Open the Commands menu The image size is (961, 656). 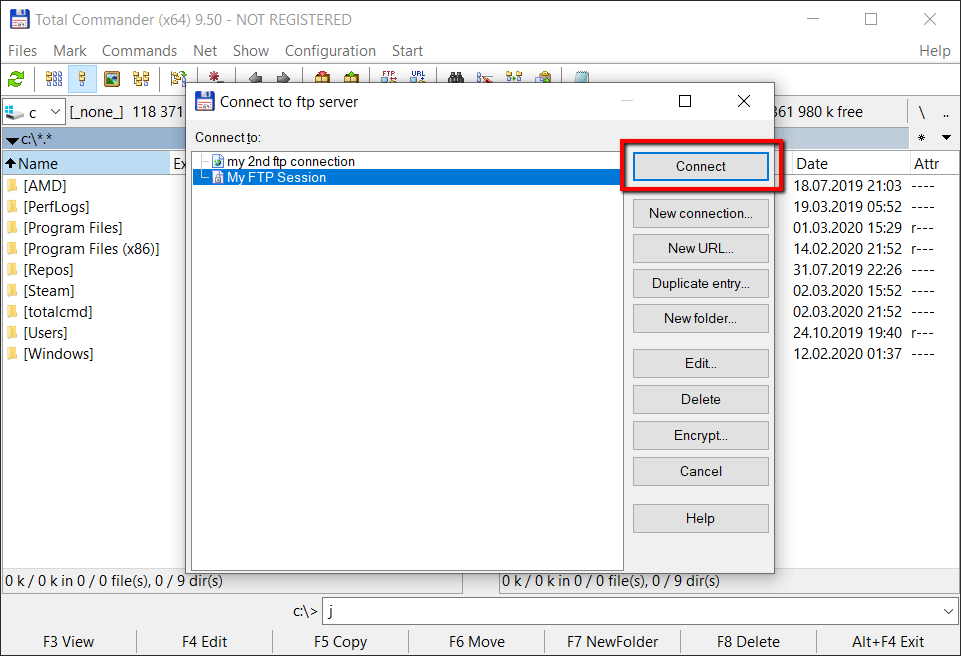[x=139, y=51]
